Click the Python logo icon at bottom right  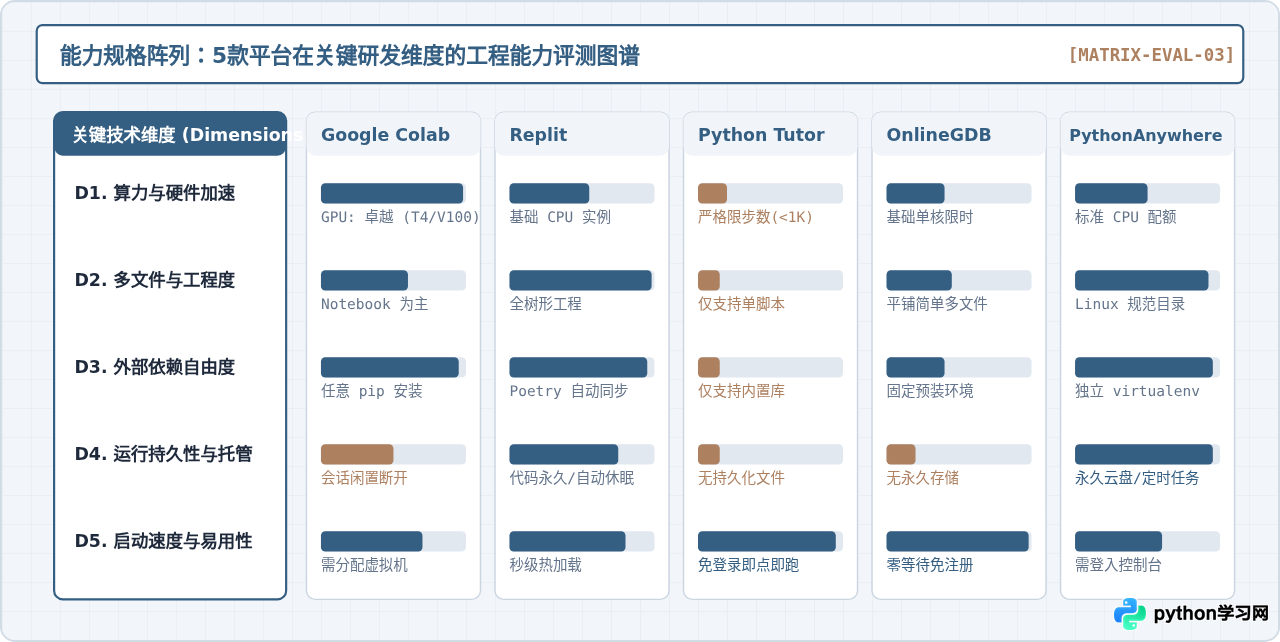(x=1130, y=613)
